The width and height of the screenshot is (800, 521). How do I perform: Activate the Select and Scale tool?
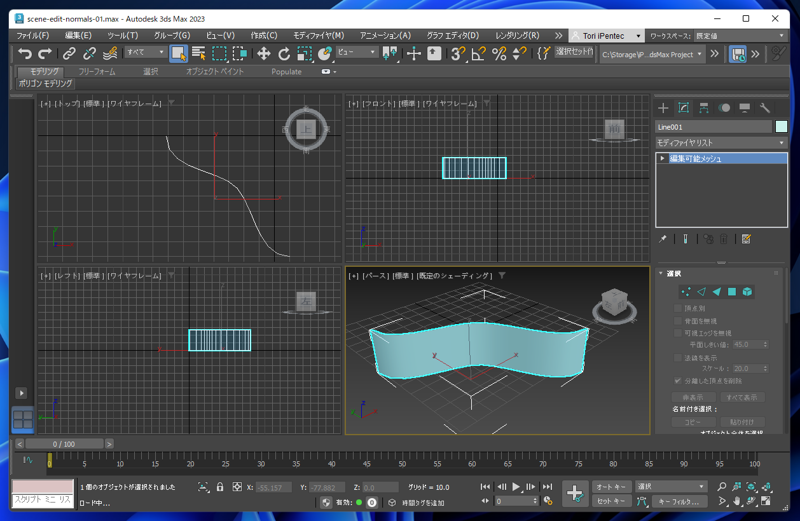point(305,54)
